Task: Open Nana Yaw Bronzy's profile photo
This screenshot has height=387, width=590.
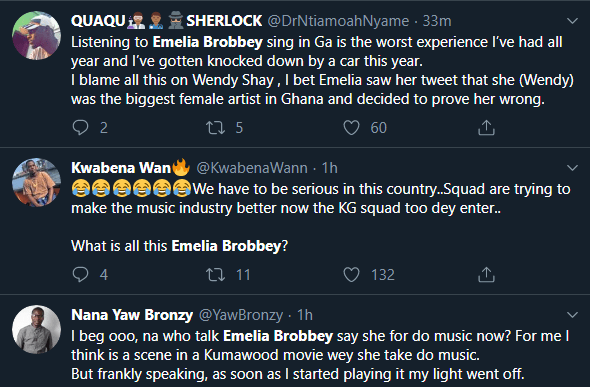Action: [36, 329]
